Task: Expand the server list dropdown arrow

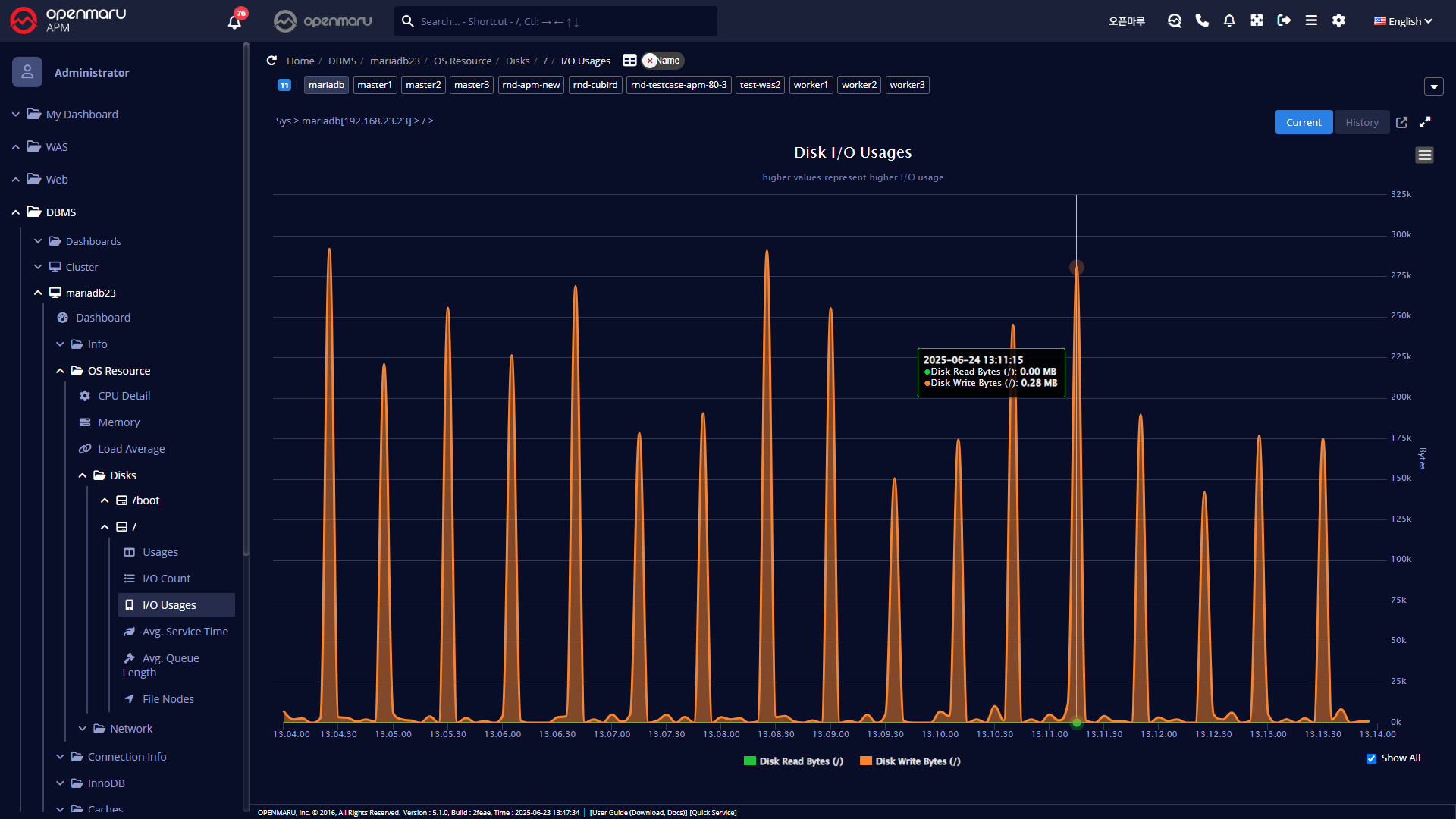Action: (x=1433, y=86)
